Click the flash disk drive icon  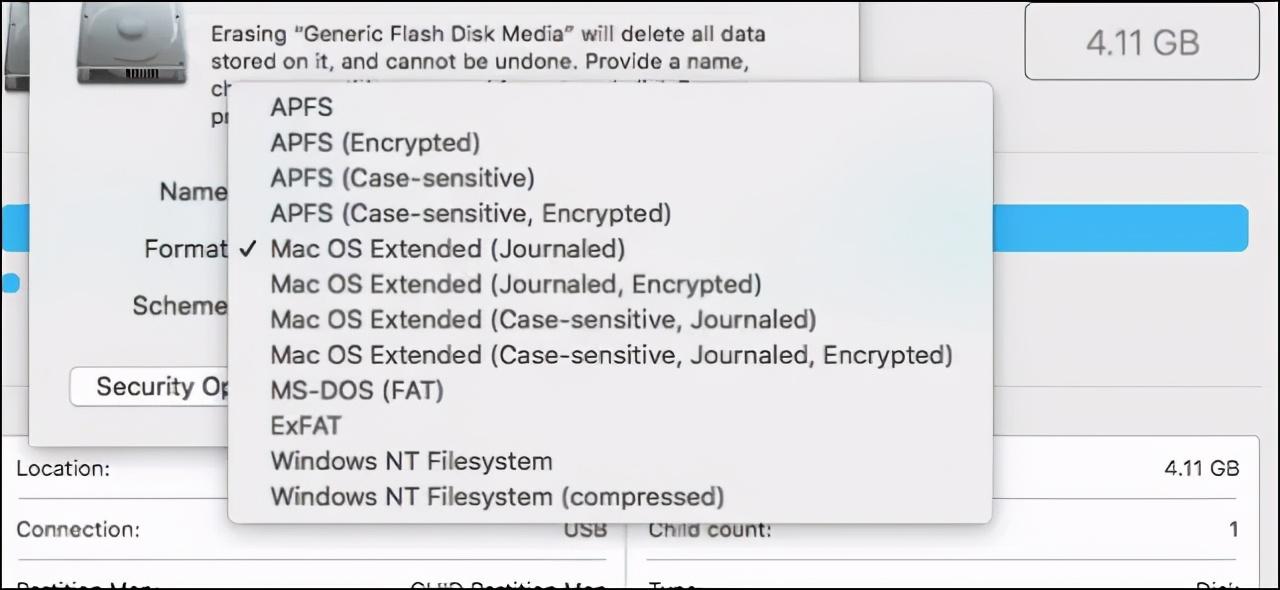(130, 44)
